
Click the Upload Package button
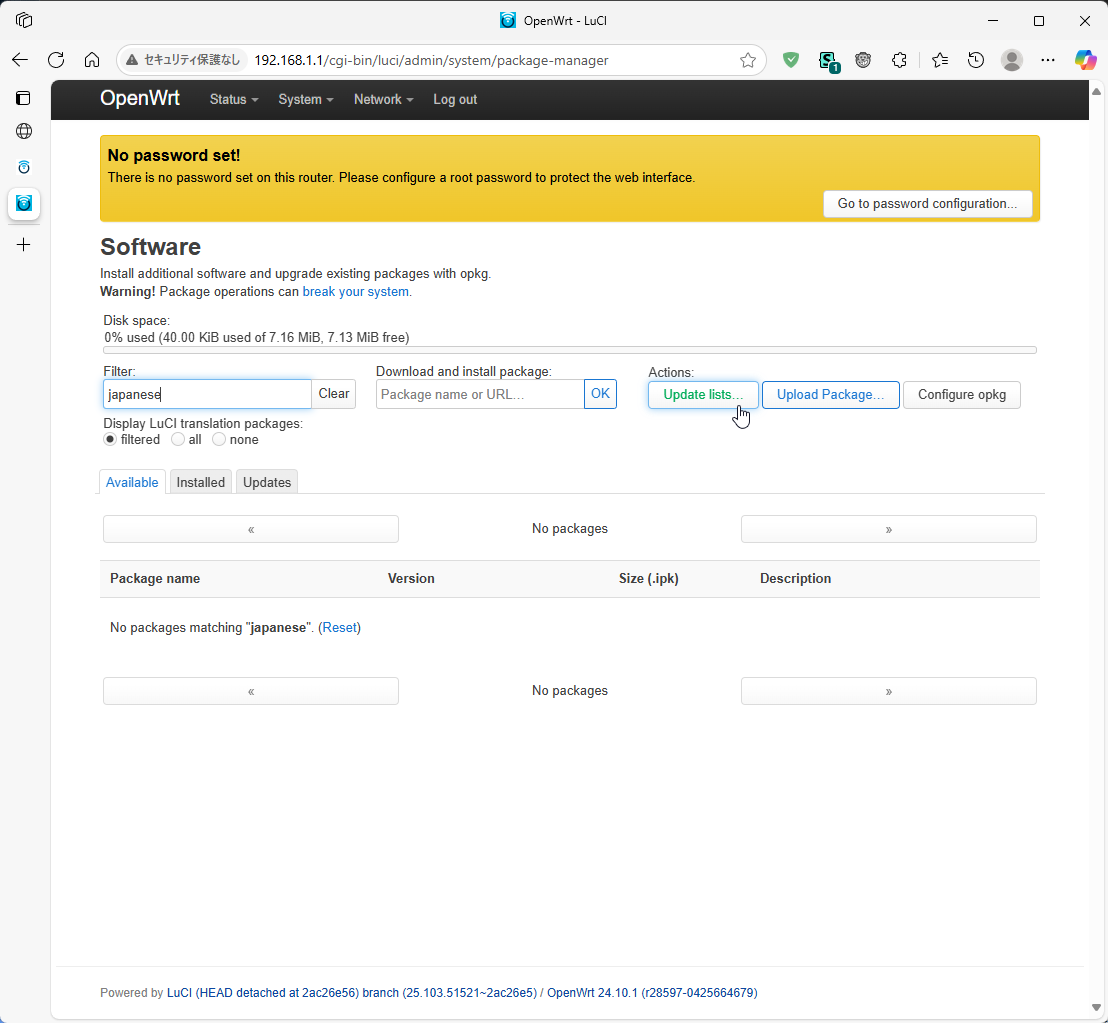tap(830, 394)
